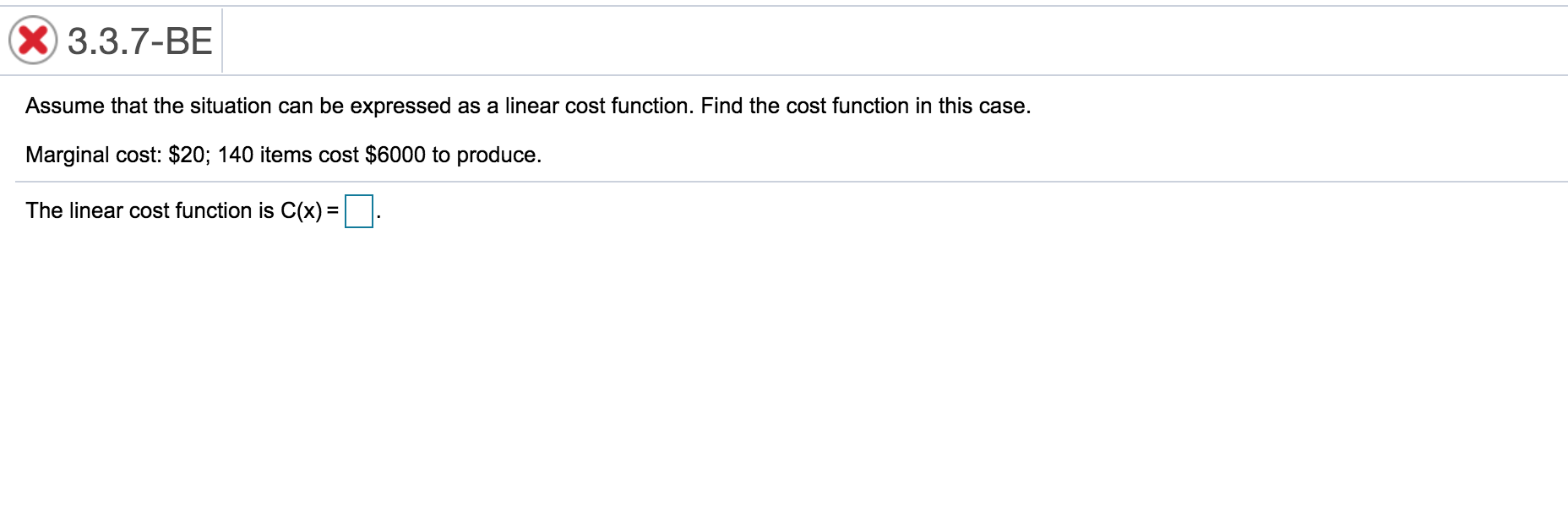
Task: Focus the empty answer box after the equals sign
Action: pos(358,211)
